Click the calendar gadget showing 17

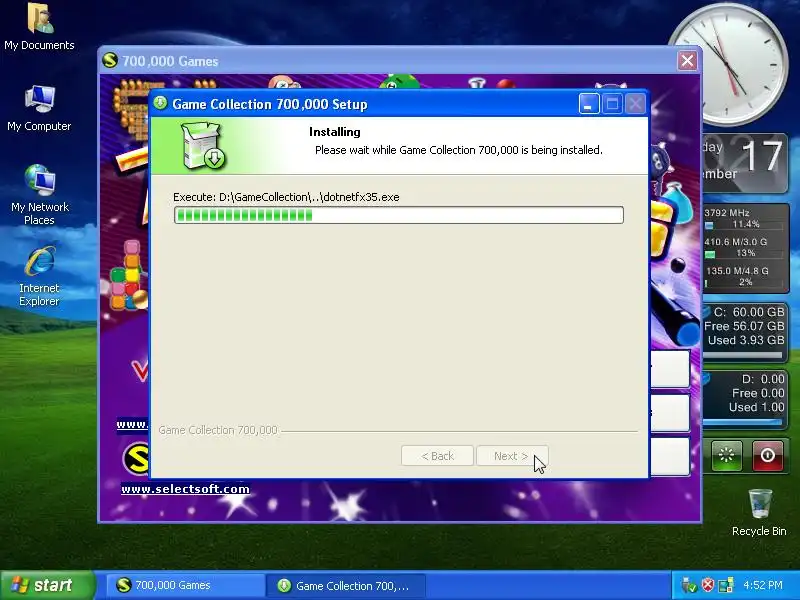click(745, 162)
